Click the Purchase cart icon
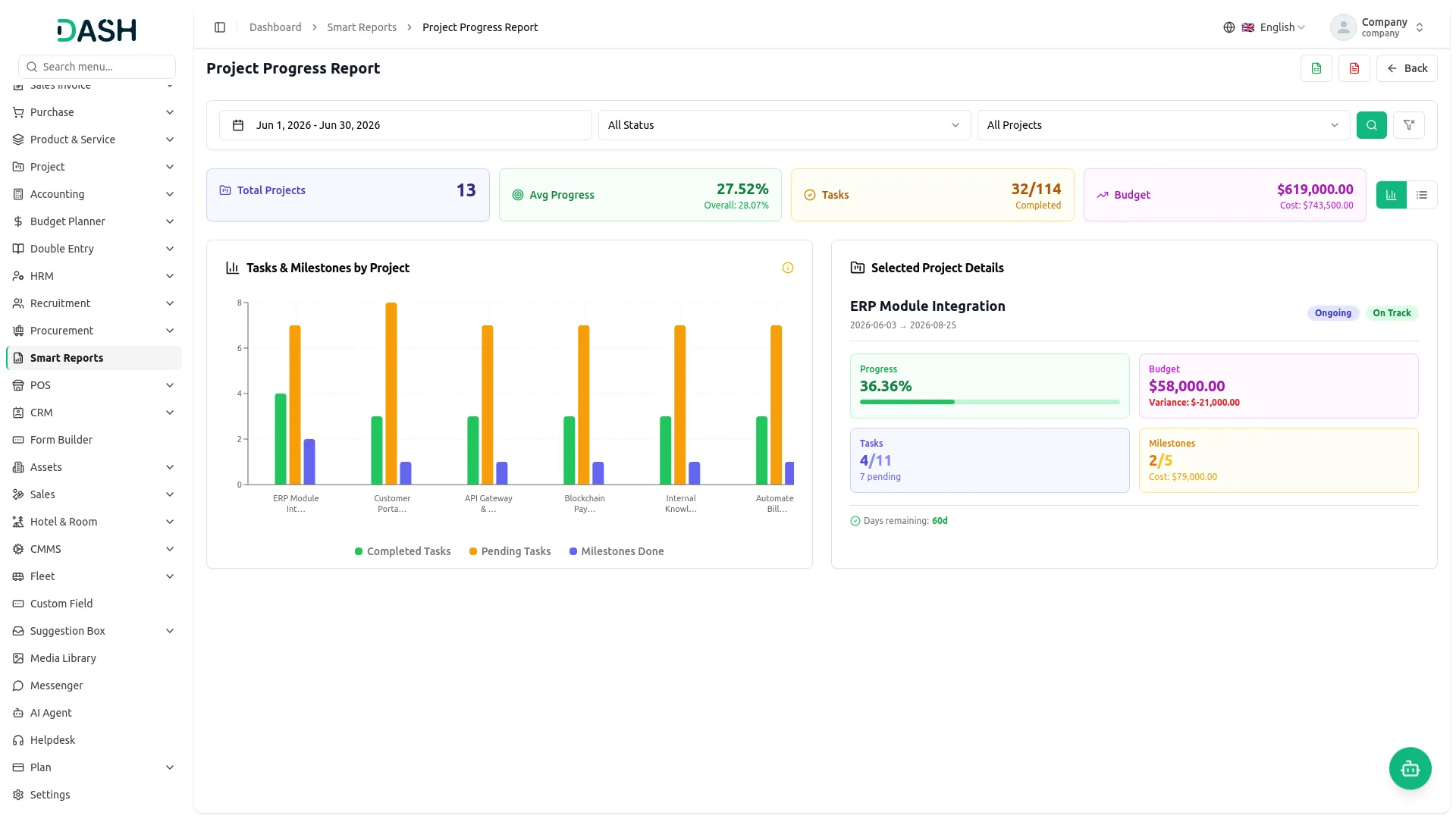1456x819 pixels. (18, 112)
